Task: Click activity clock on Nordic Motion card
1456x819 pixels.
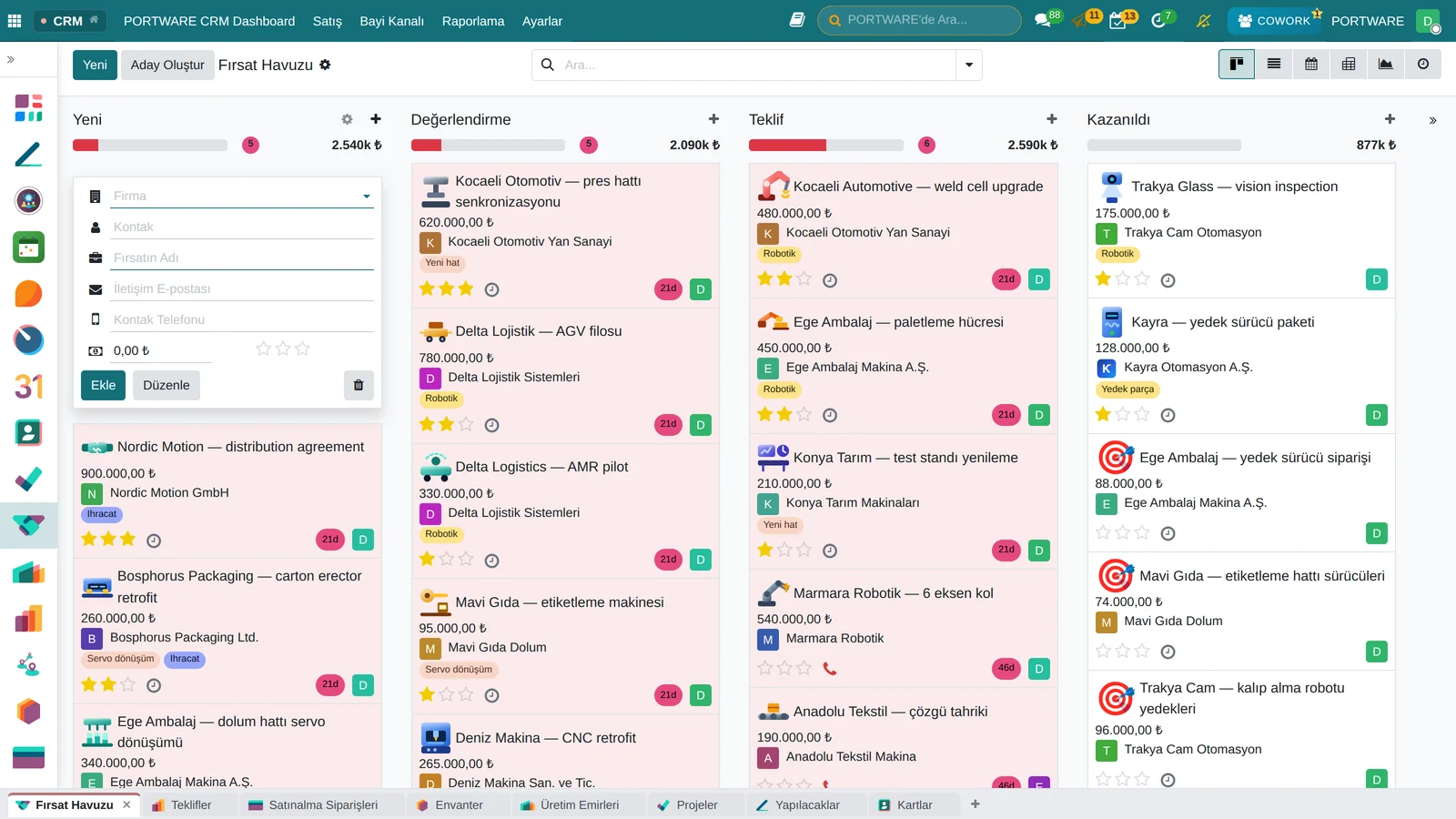Action: click(154, 541)
